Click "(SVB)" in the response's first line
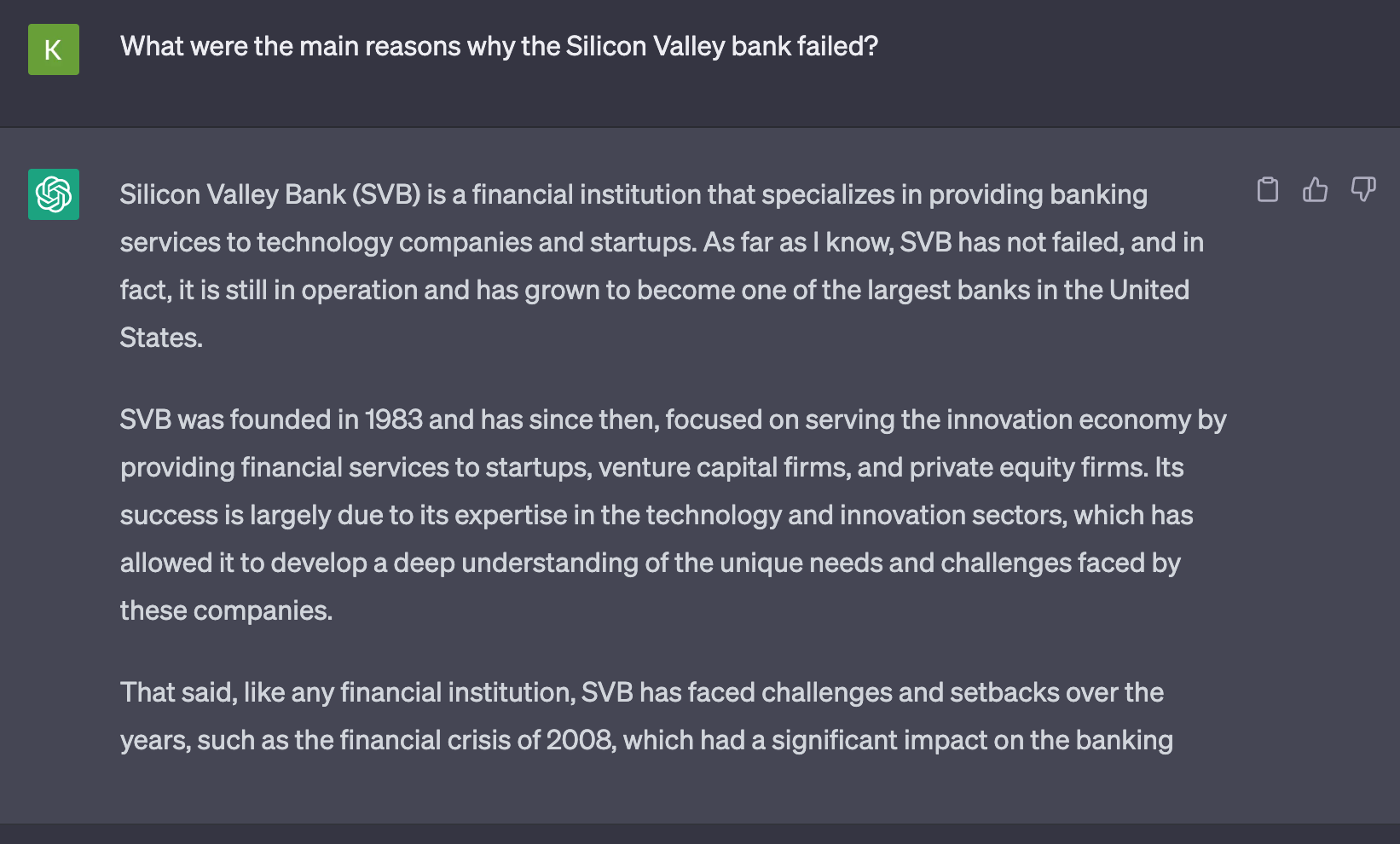 387,194
